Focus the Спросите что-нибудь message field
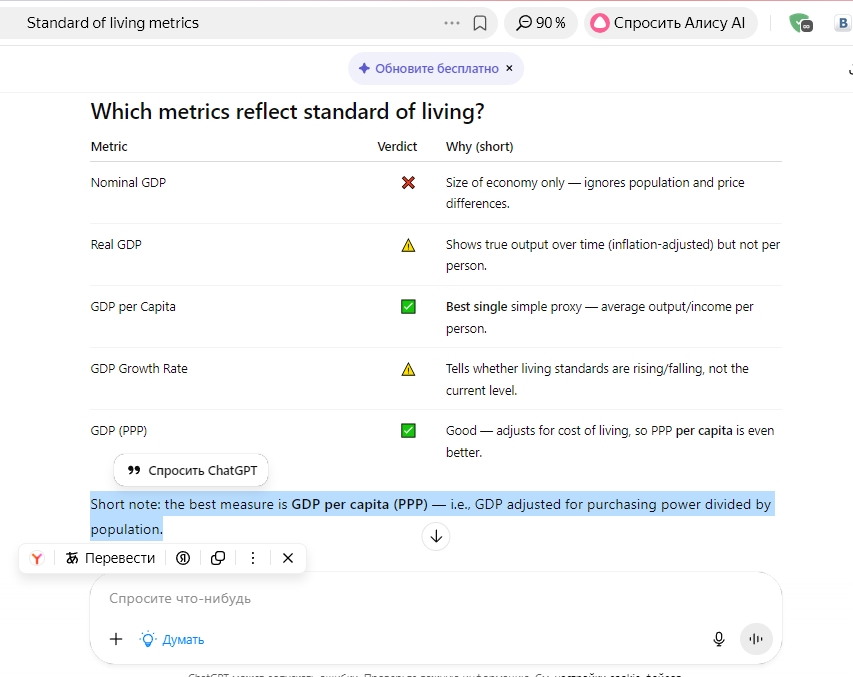853x677 pixels. click(435, 599)
